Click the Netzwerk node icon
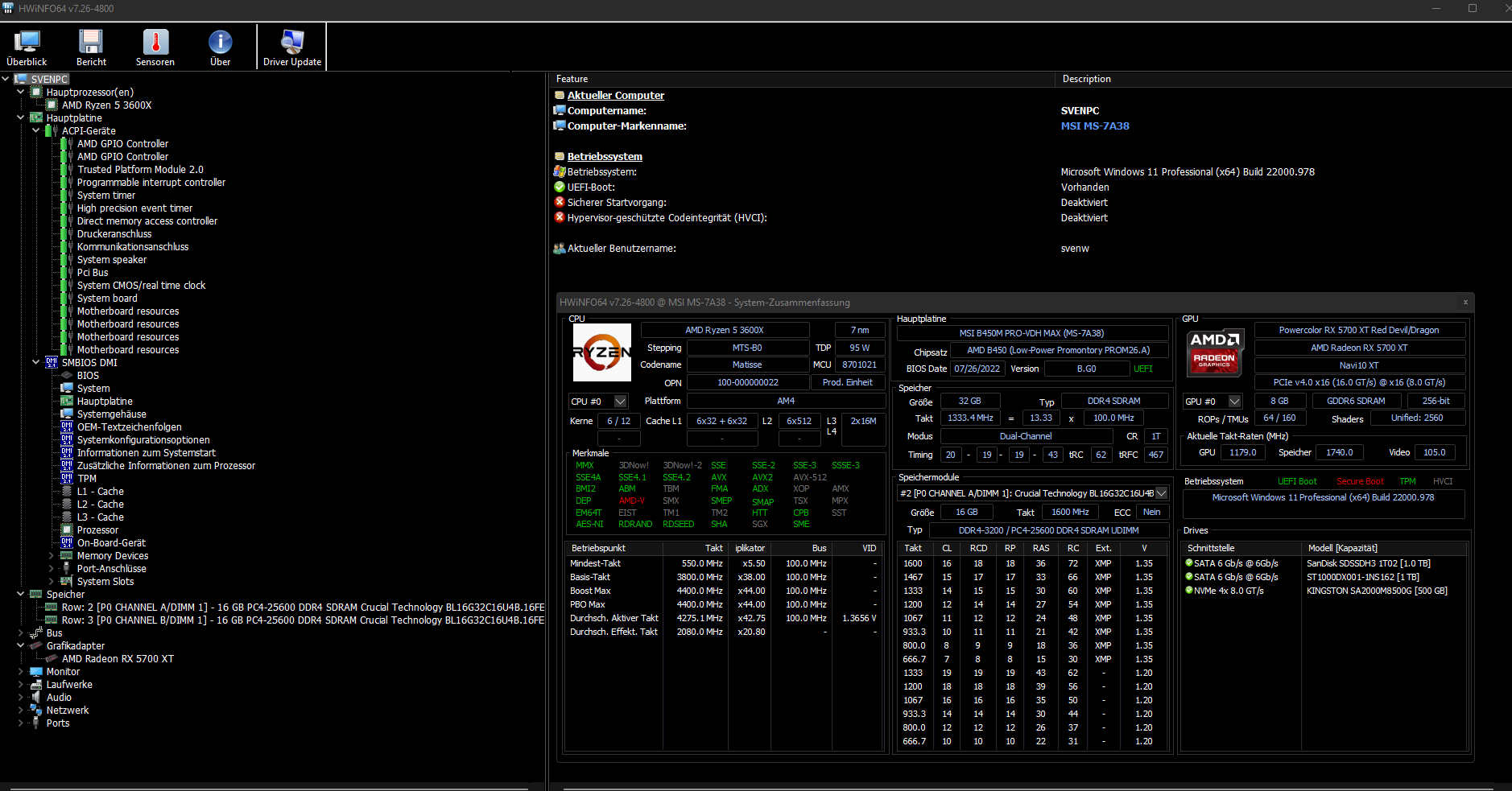This screenshot has width=1512, height=791. [36, 710]
